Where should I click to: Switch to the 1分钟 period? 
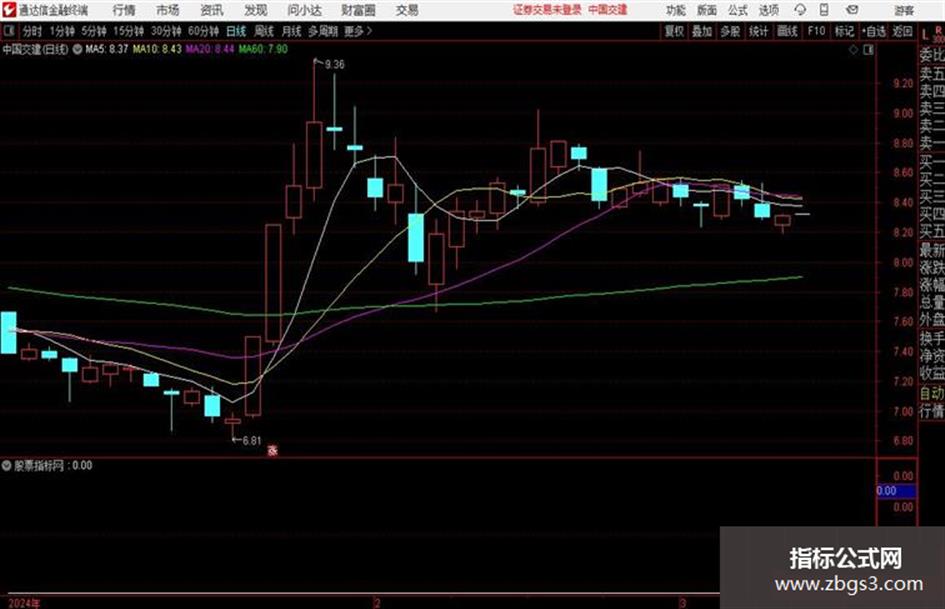(61, 31)
